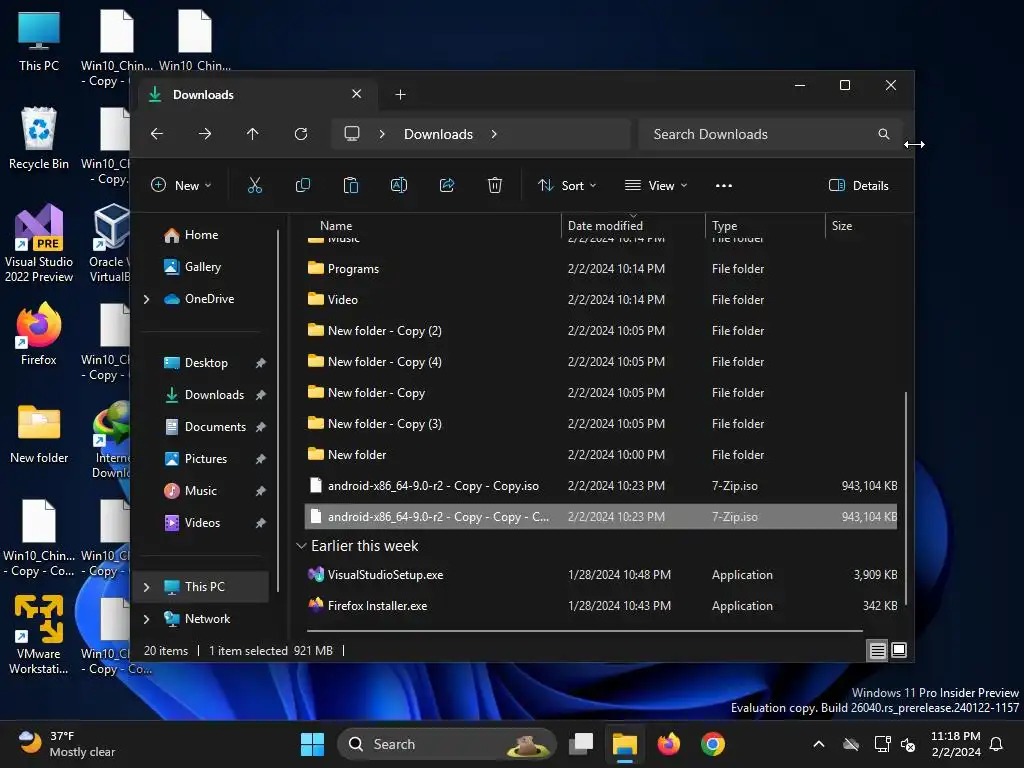
Task: Select Firefox desktop shortcut
Action: (x=39, y=334)
